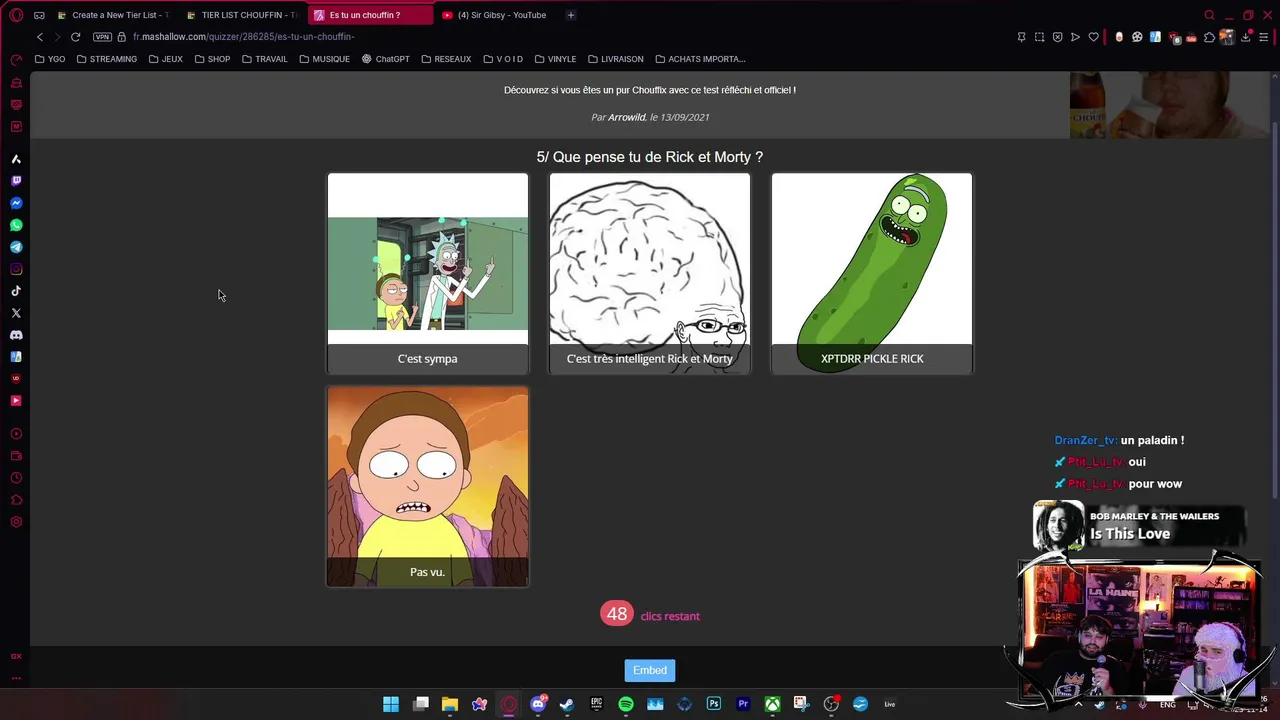
Task: Open author link Arrowild
Action: 627,117
